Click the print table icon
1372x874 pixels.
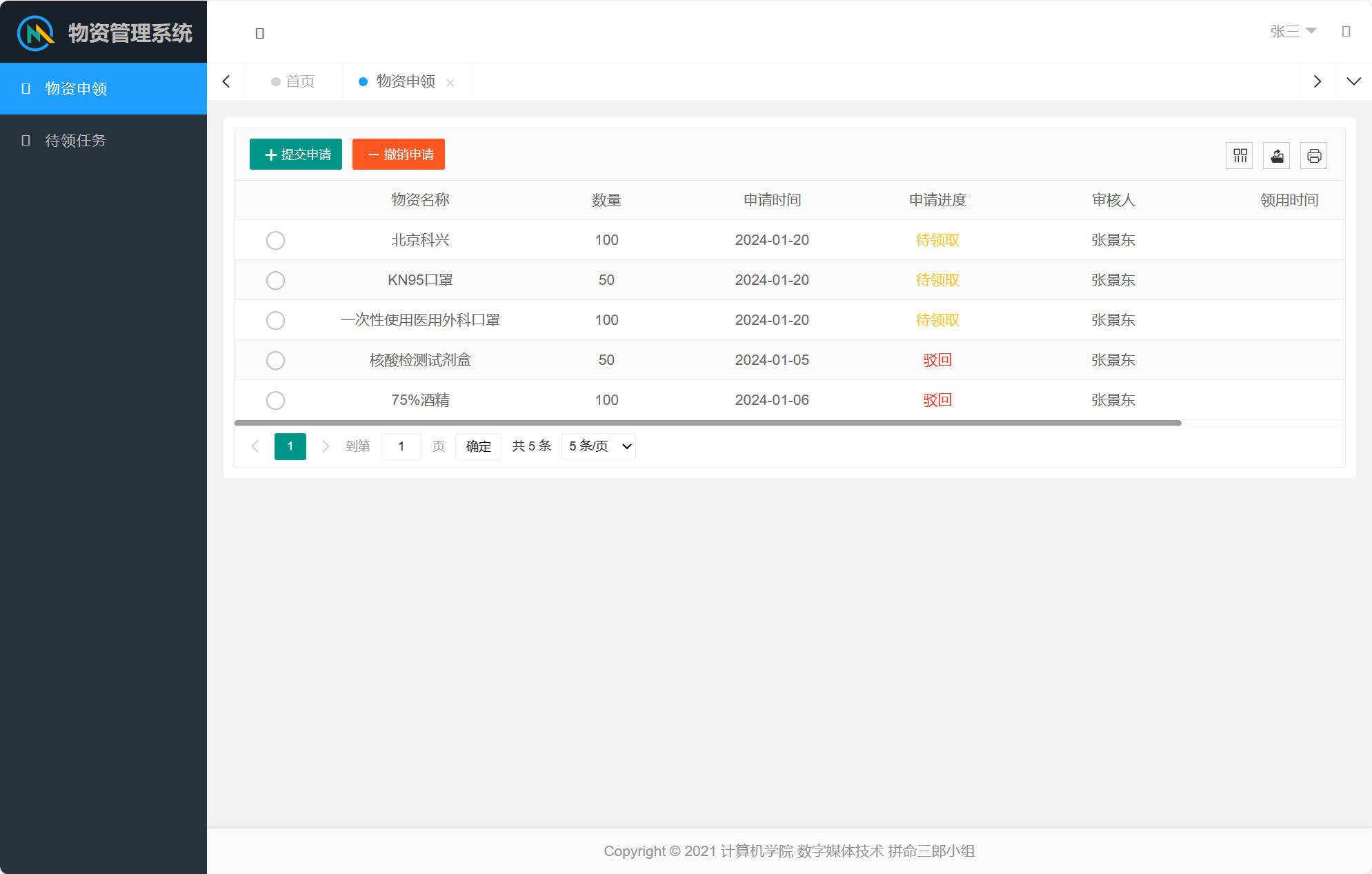[x=1313, y=155]
